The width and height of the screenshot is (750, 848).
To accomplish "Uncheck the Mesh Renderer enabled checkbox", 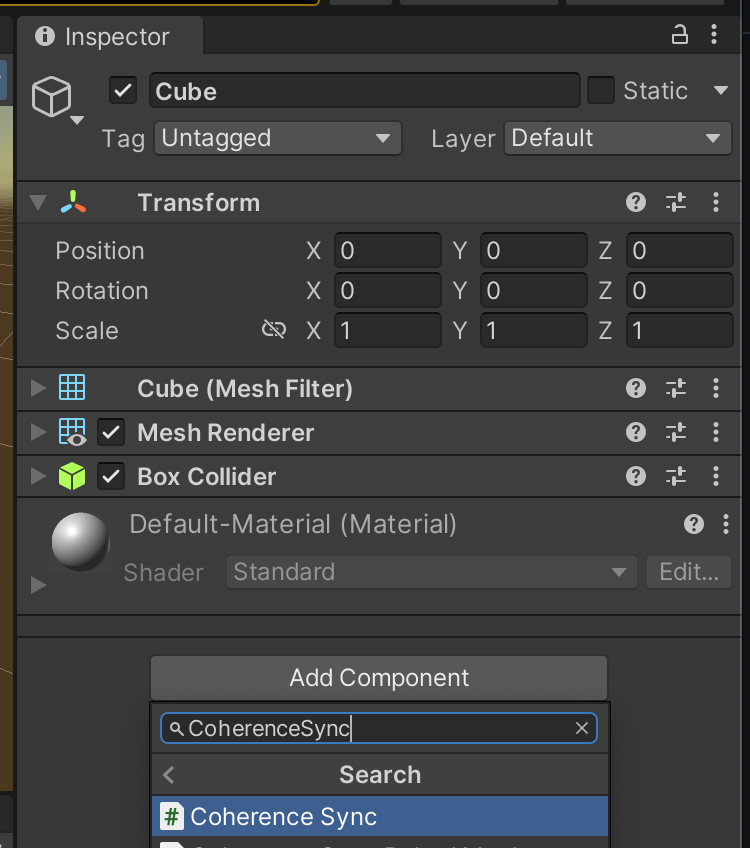I will click(111, 432).
